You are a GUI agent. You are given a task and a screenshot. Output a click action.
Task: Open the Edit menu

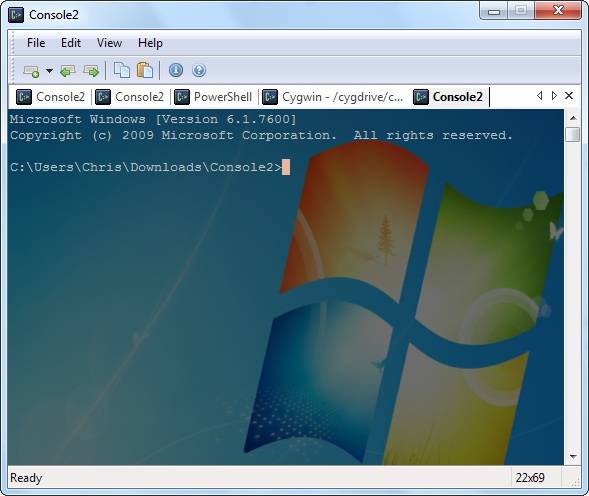click(71, 43)
